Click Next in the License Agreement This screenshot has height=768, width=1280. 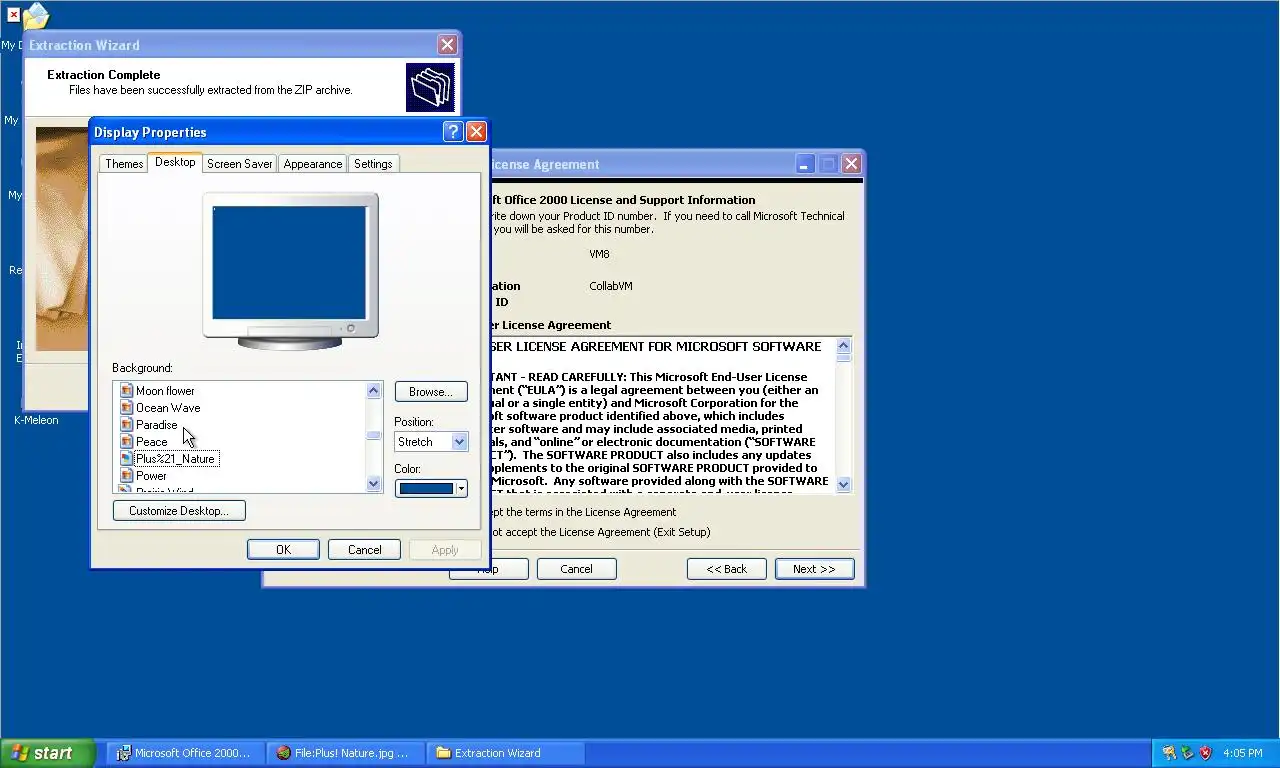[x=814, y=569]
